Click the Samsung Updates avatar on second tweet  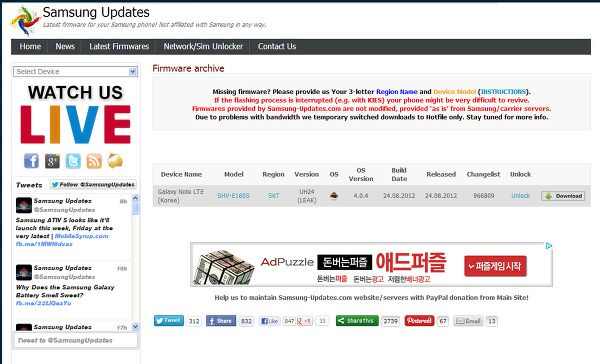24,272
